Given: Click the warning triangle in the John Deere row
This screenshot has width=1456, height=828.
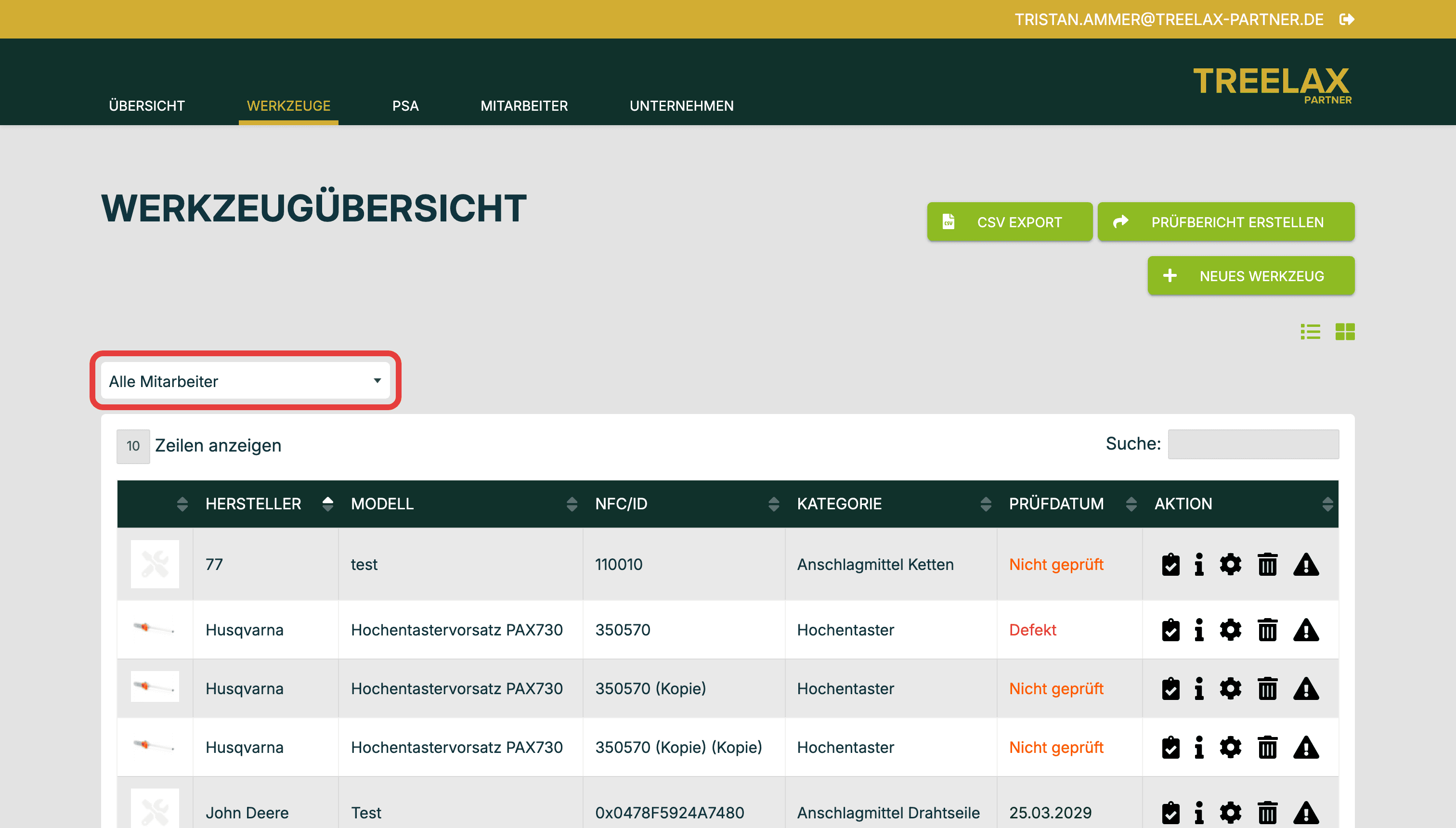Looking at the screenshot, I should 1306,813.
